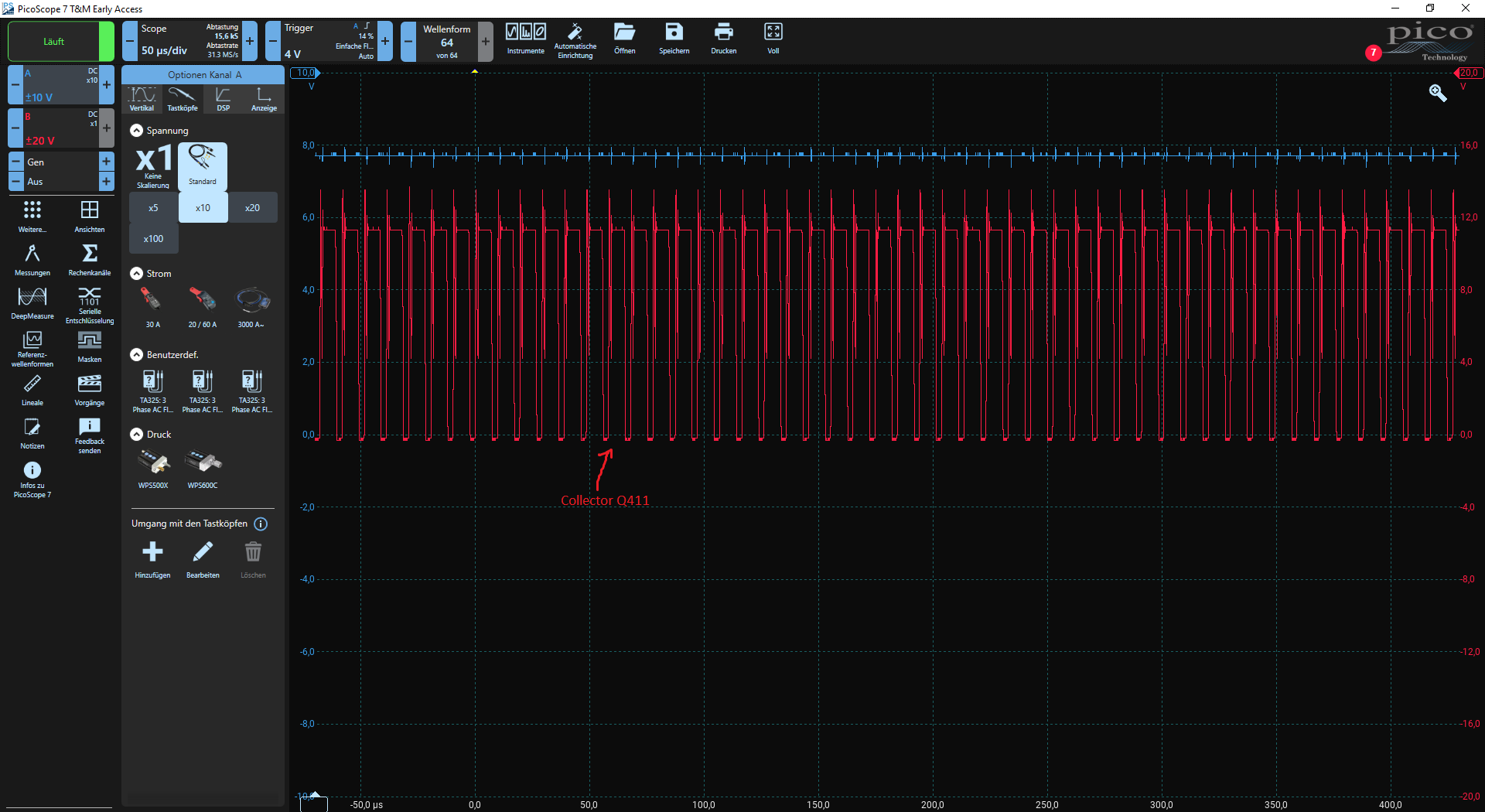Click the zoom magnifier in graph
Screen dimensions: 1485x812
coord(1438,93)
